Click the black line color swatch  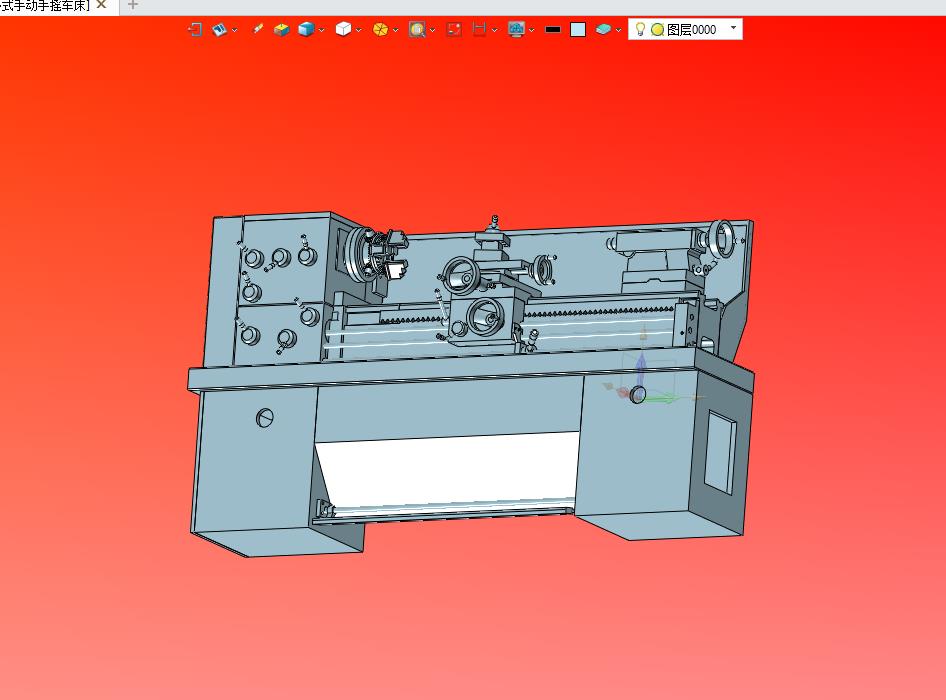click(x=553, y=29)
